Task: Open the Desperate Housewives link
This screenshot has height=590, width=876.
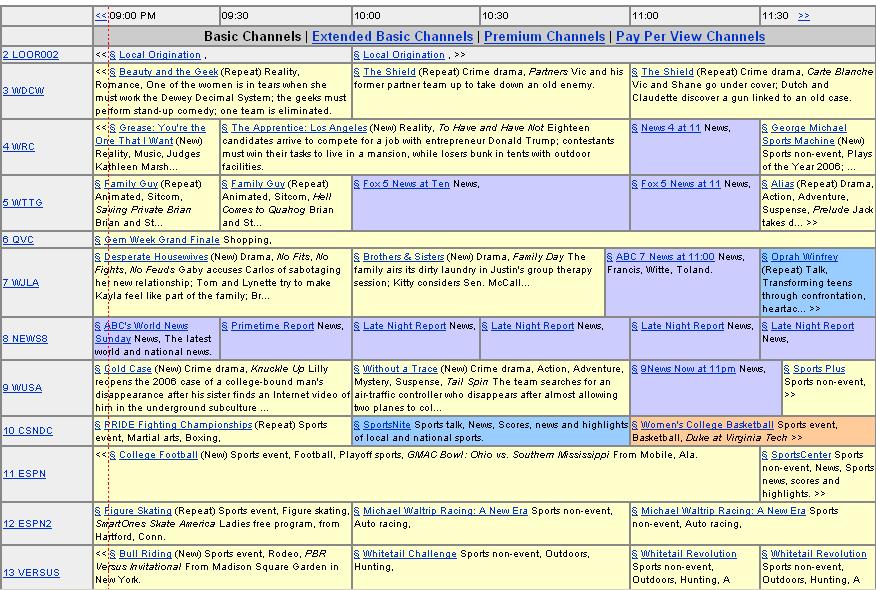Action: pyautogui.click(x=156, y=257)
